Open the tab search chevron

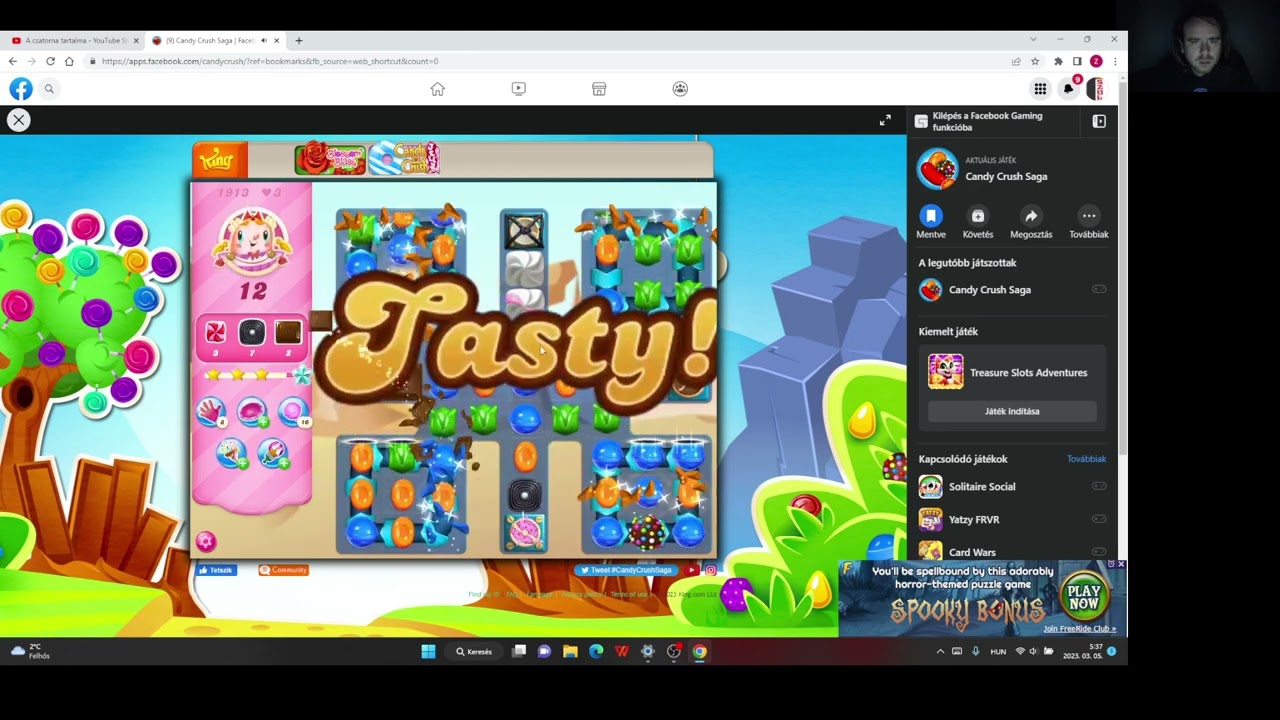click(1033, 39)
